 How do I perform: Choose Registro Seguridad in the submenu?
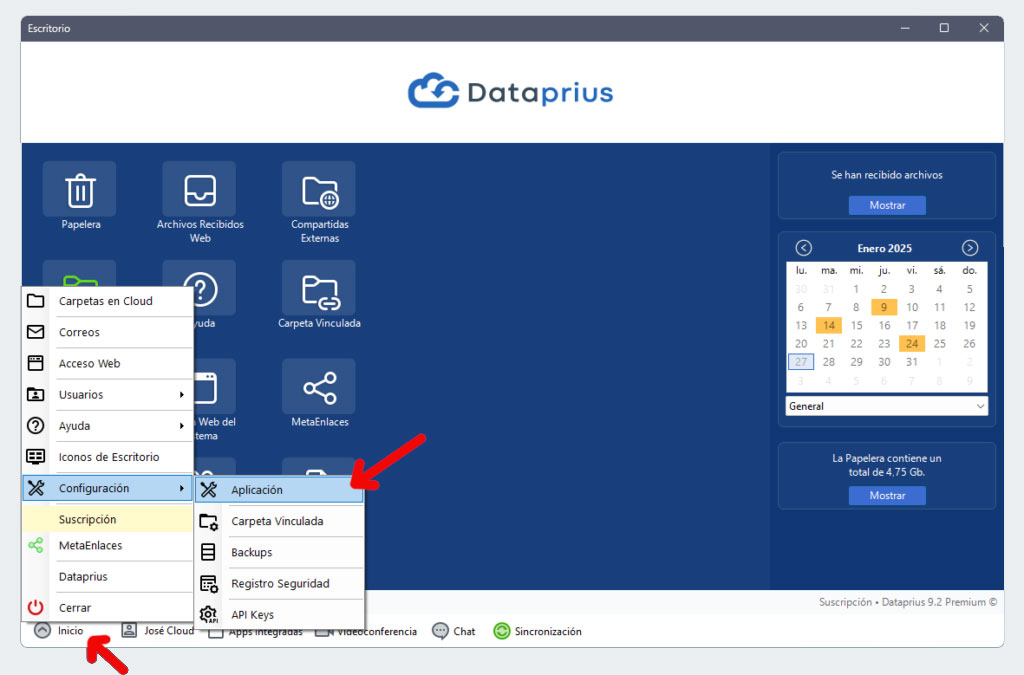(280, 584)
